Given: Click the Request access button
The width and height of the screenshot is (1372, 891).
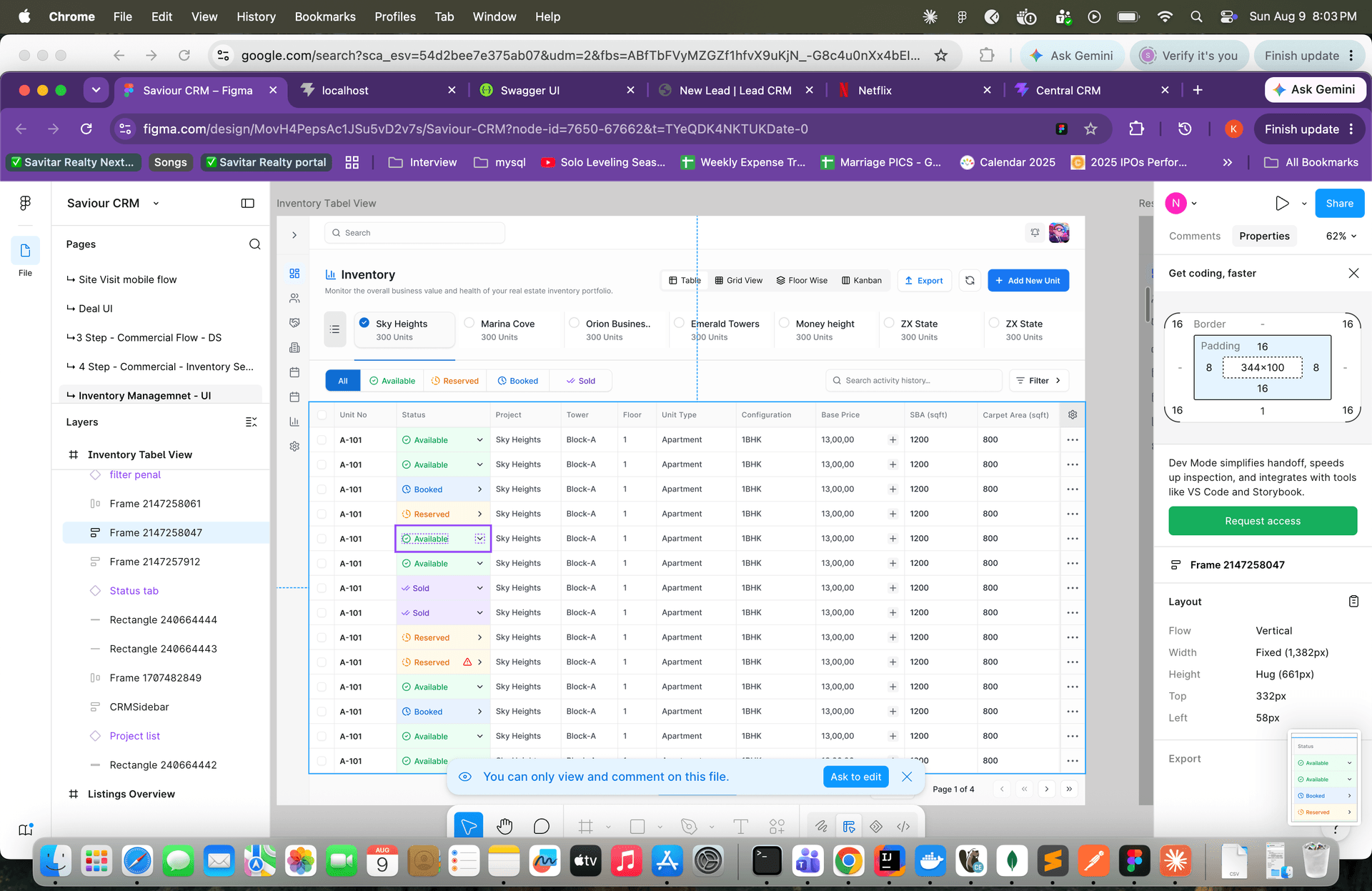Looking at the screenshot, I should [1263, 521].
